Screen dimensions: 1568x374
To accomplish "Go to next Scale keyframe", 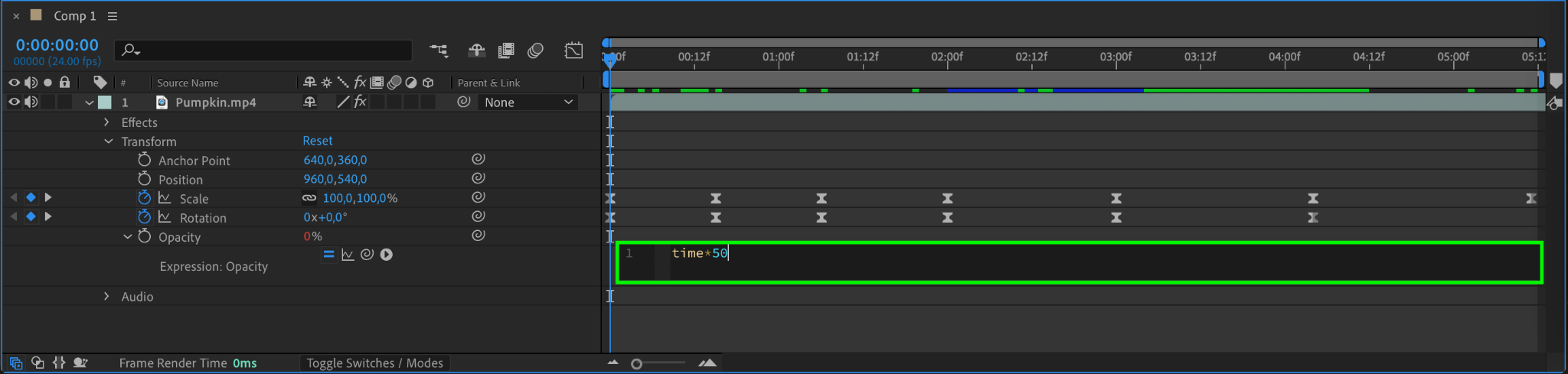I will pyautogui.click(x=48, y=197).
